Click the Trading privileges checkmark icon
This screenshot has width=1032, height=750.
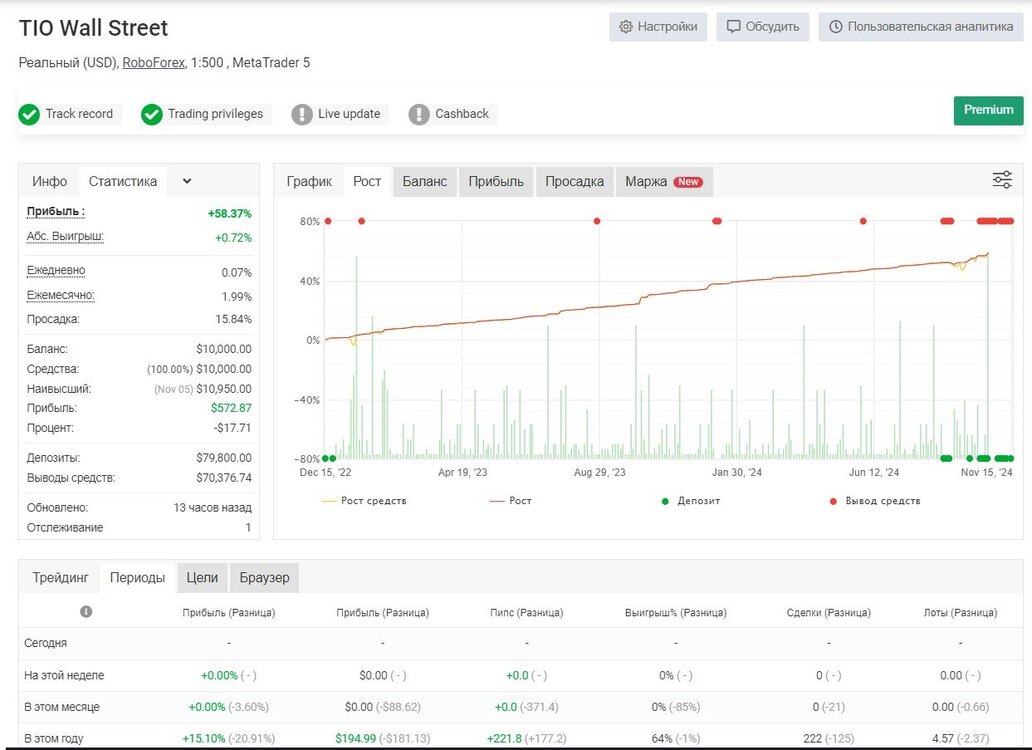point(151,114)
